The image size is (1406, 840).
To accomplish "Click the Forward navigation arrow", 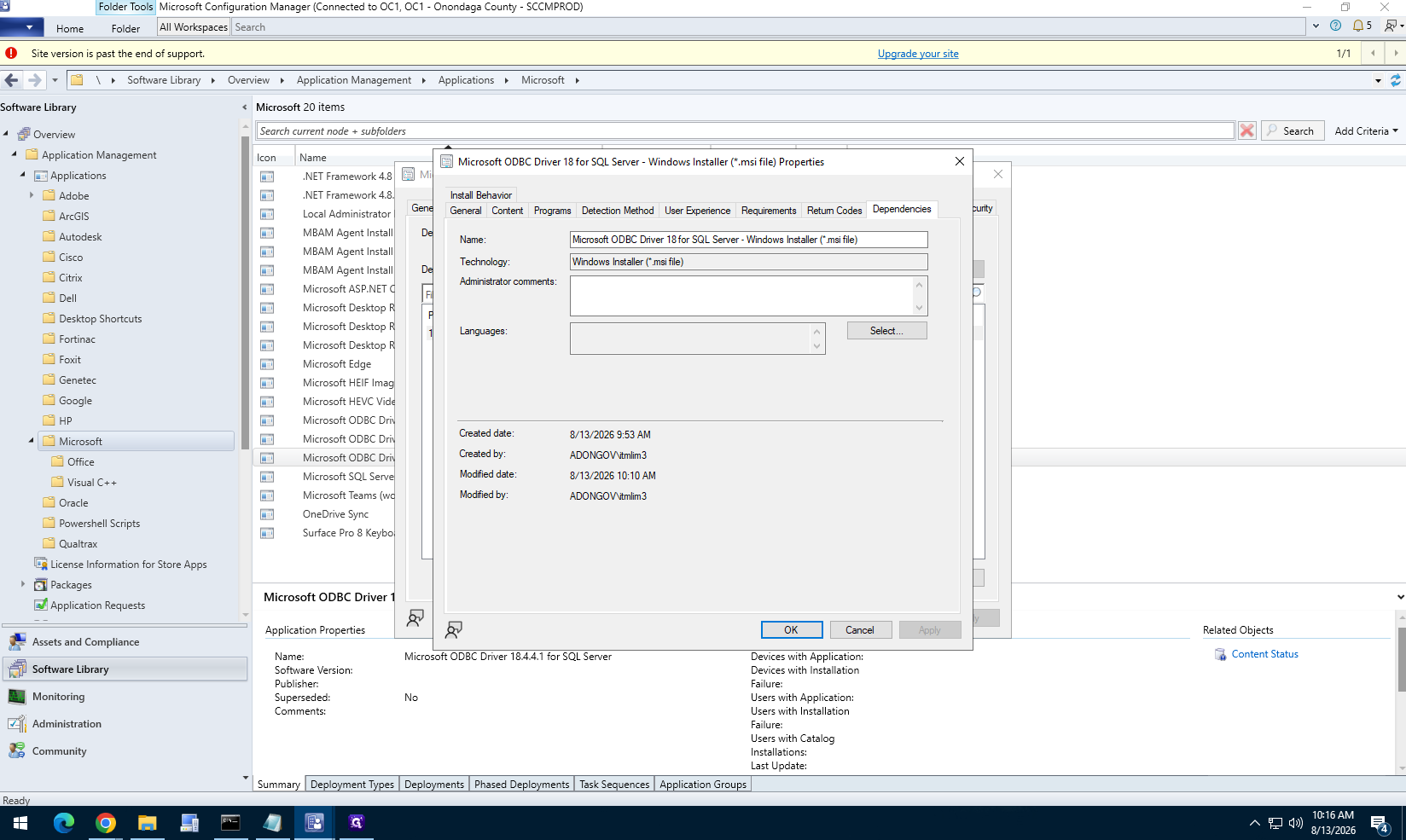I will pyautogui.click(x=35, y=80).
